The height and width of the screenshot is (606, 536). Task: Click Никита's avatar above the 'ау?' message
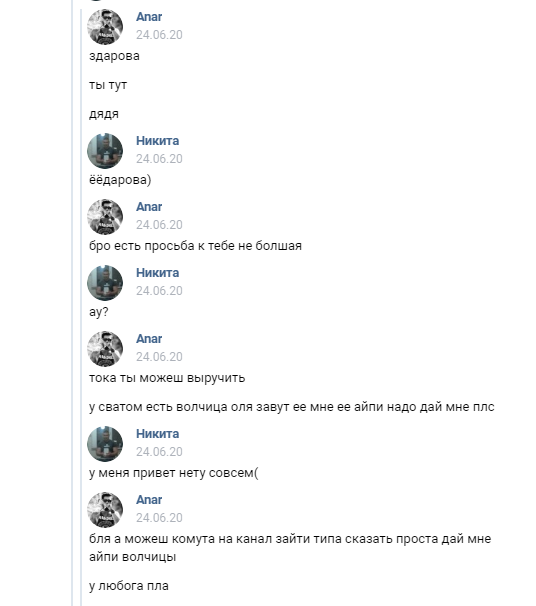[x=105, y=283]
